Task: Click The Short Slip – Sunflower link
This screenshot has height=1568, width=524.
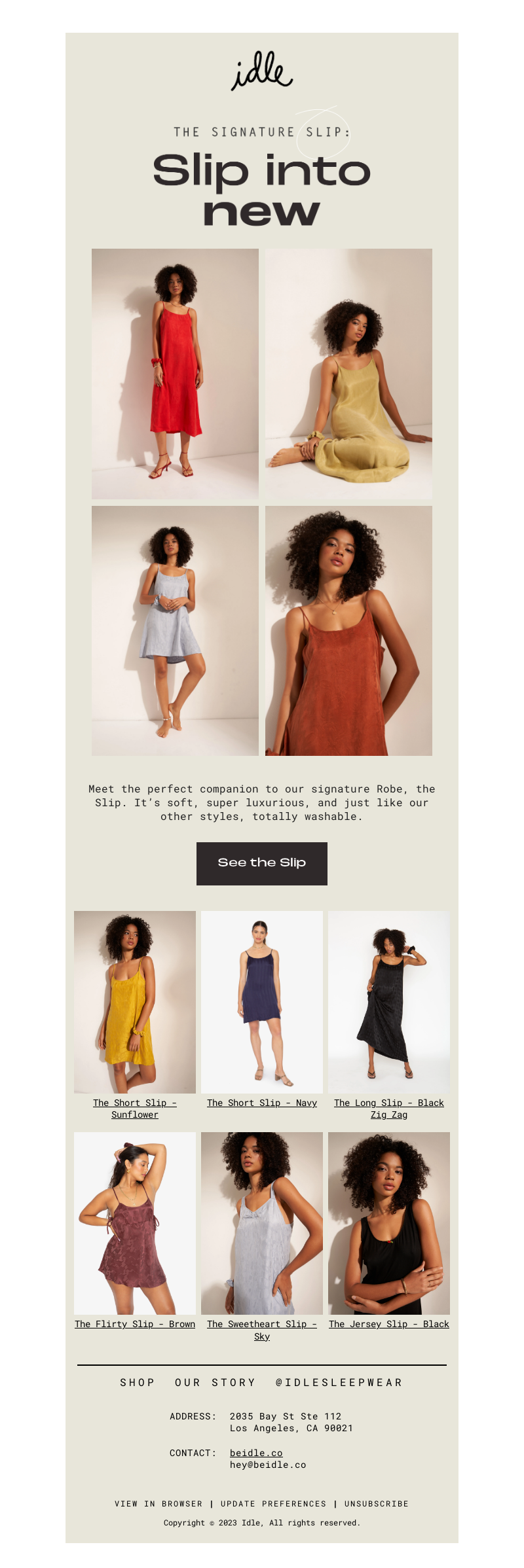Action: coord(135,1109)
